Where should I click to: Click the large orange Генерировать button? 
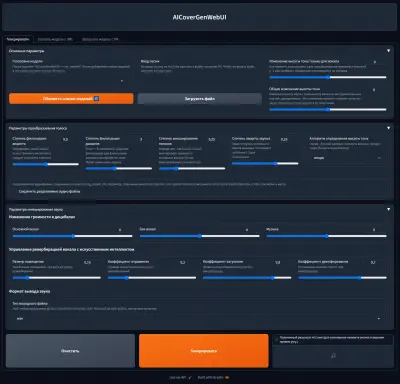(x=204, y=351)
